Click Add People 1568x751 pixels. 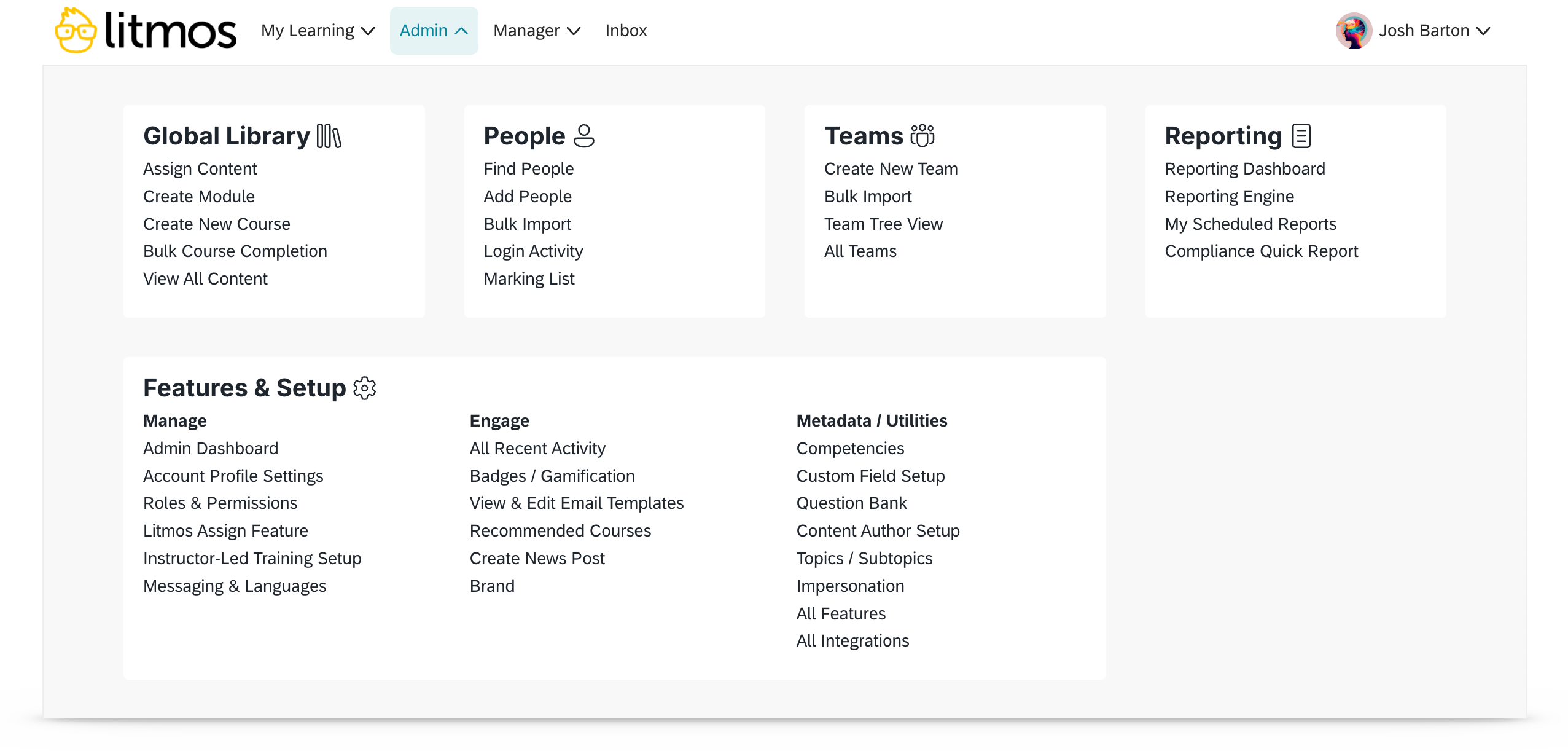click(527, 196)
